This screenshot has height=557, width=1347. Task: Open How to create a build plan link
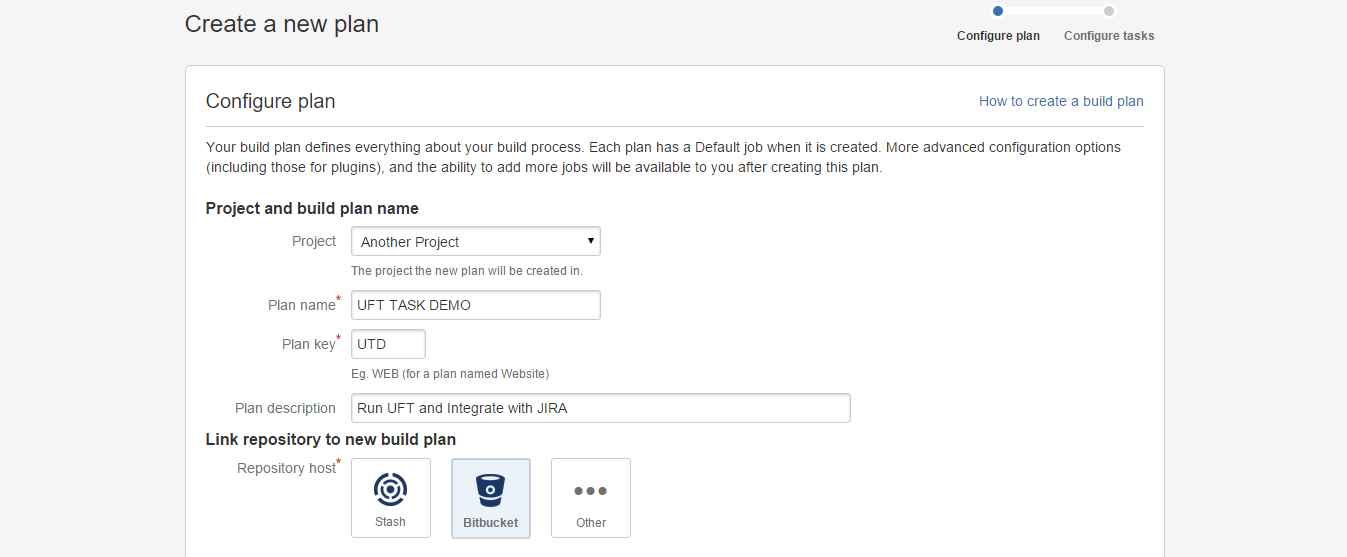coord(1061,101)
